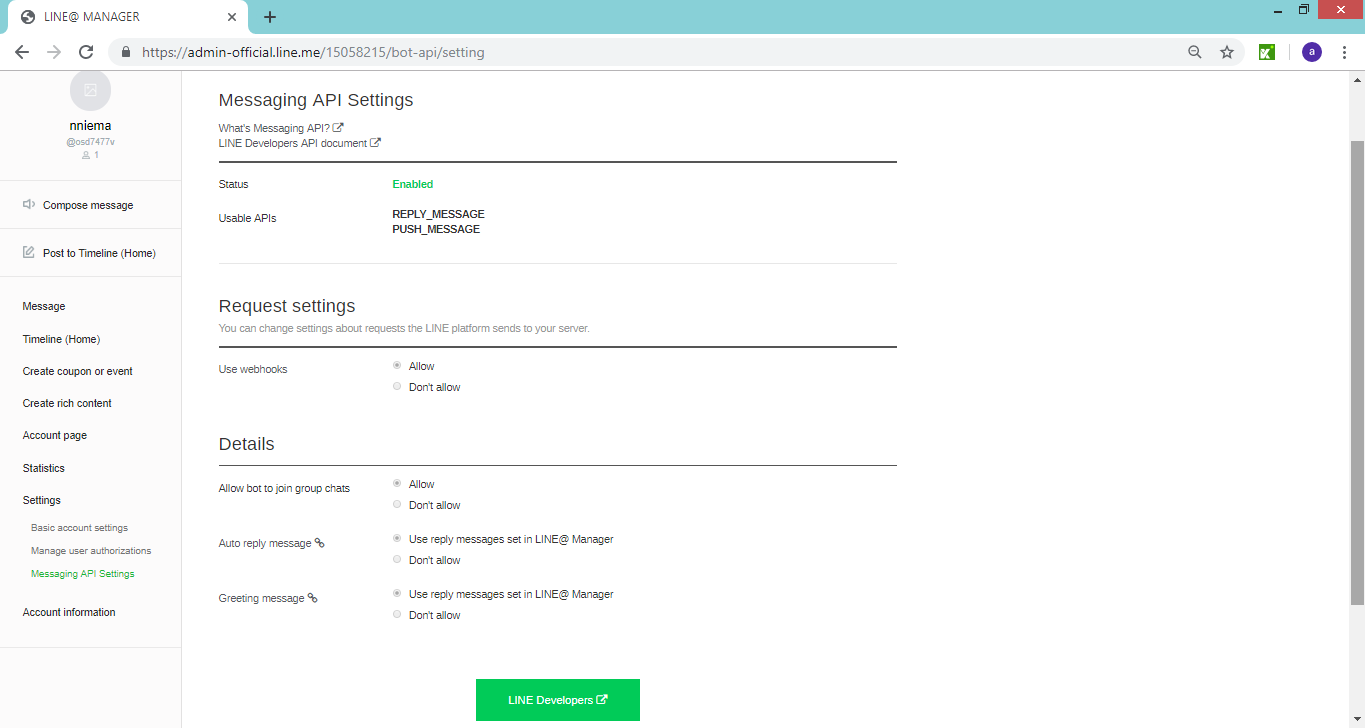Click link icon next to Auto reply message
The width and height of the screenshot is (1365, 728).
coord(320,543)
